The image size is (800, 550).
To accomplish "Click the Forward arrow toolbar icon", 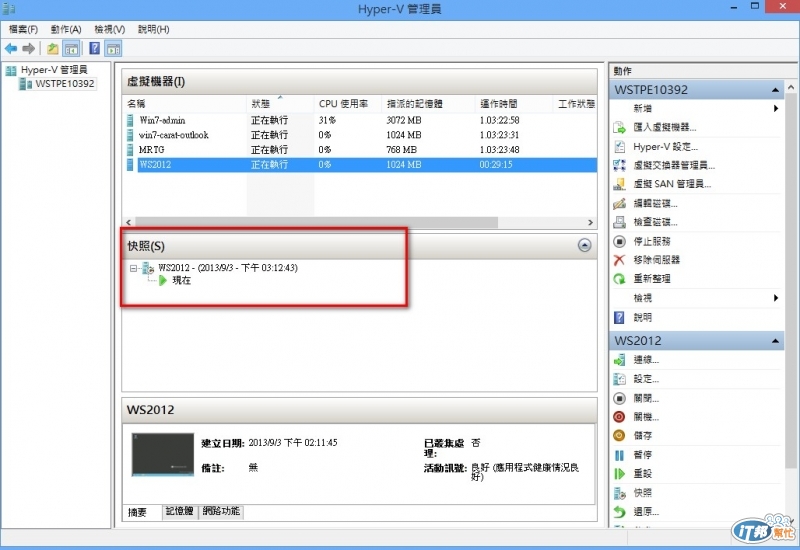I will [29, 49].
